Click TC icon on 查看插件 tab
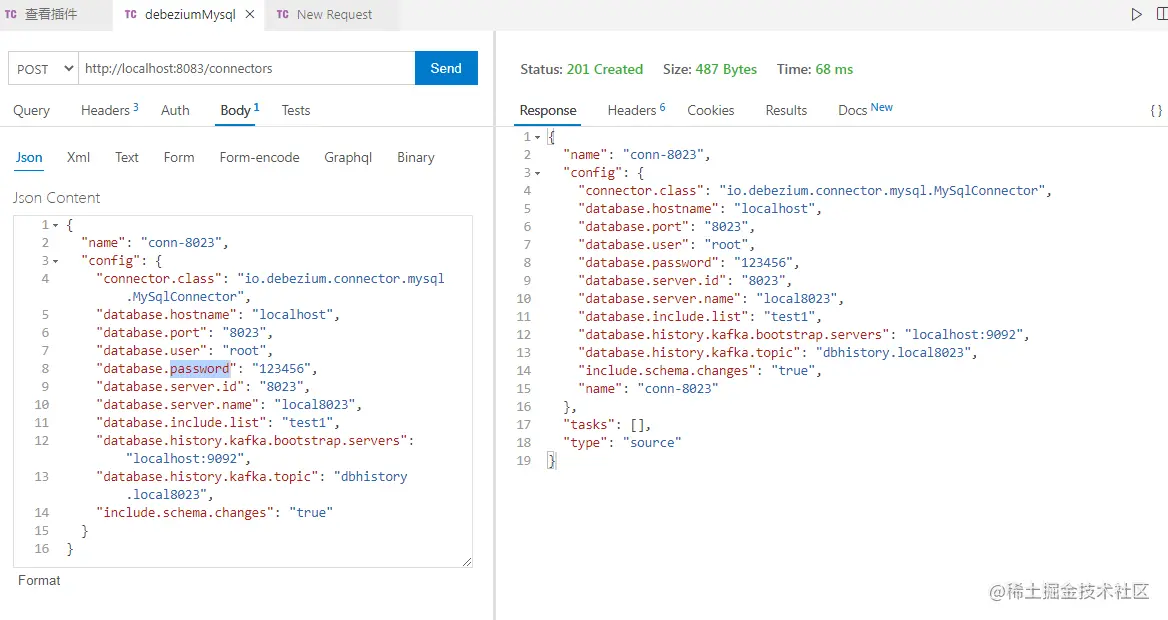 pyautogui.click(x=11, y=15)
